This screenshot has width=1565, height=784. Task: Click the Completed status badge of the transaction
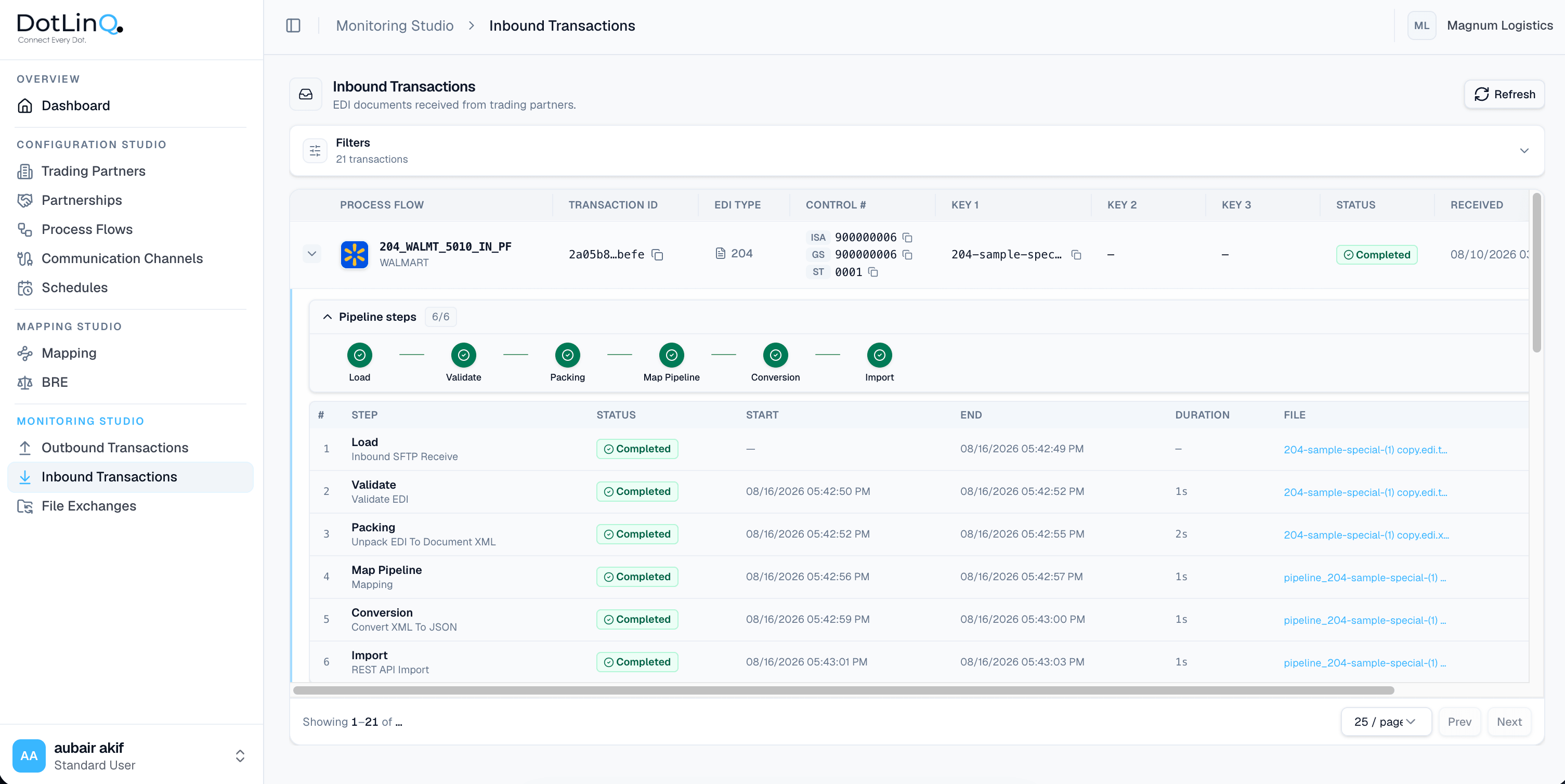coord(1377,254)
